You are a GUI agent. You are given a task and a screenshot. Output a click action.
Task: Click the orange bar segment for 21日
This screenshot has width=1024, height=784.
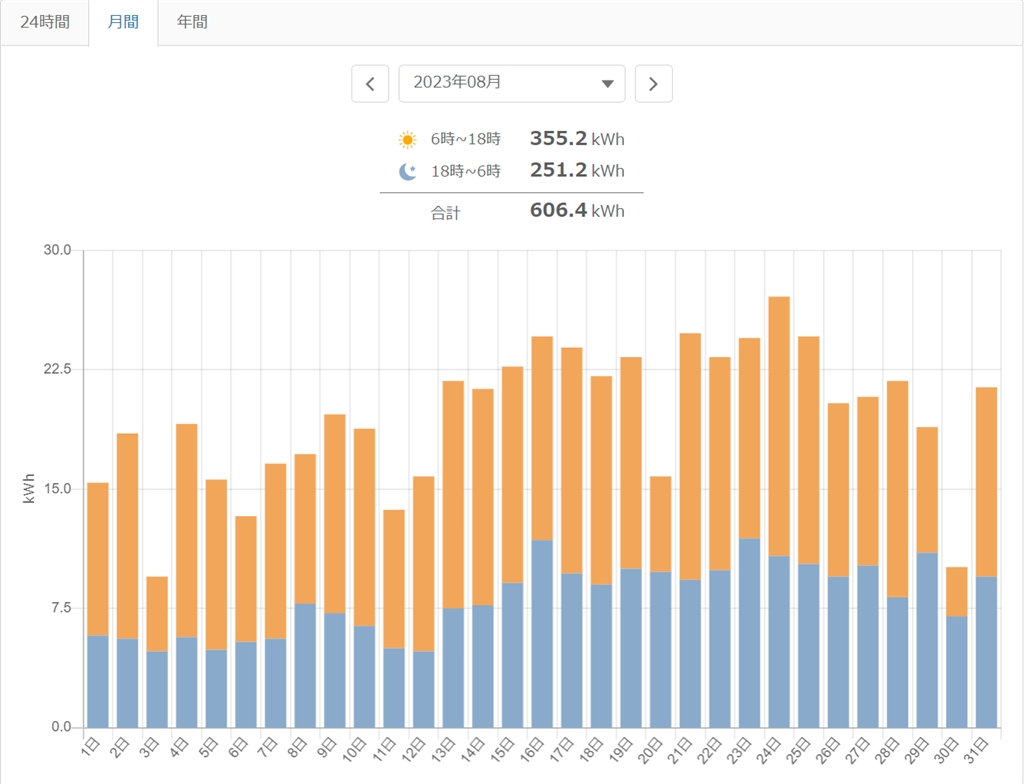point(690,455)
